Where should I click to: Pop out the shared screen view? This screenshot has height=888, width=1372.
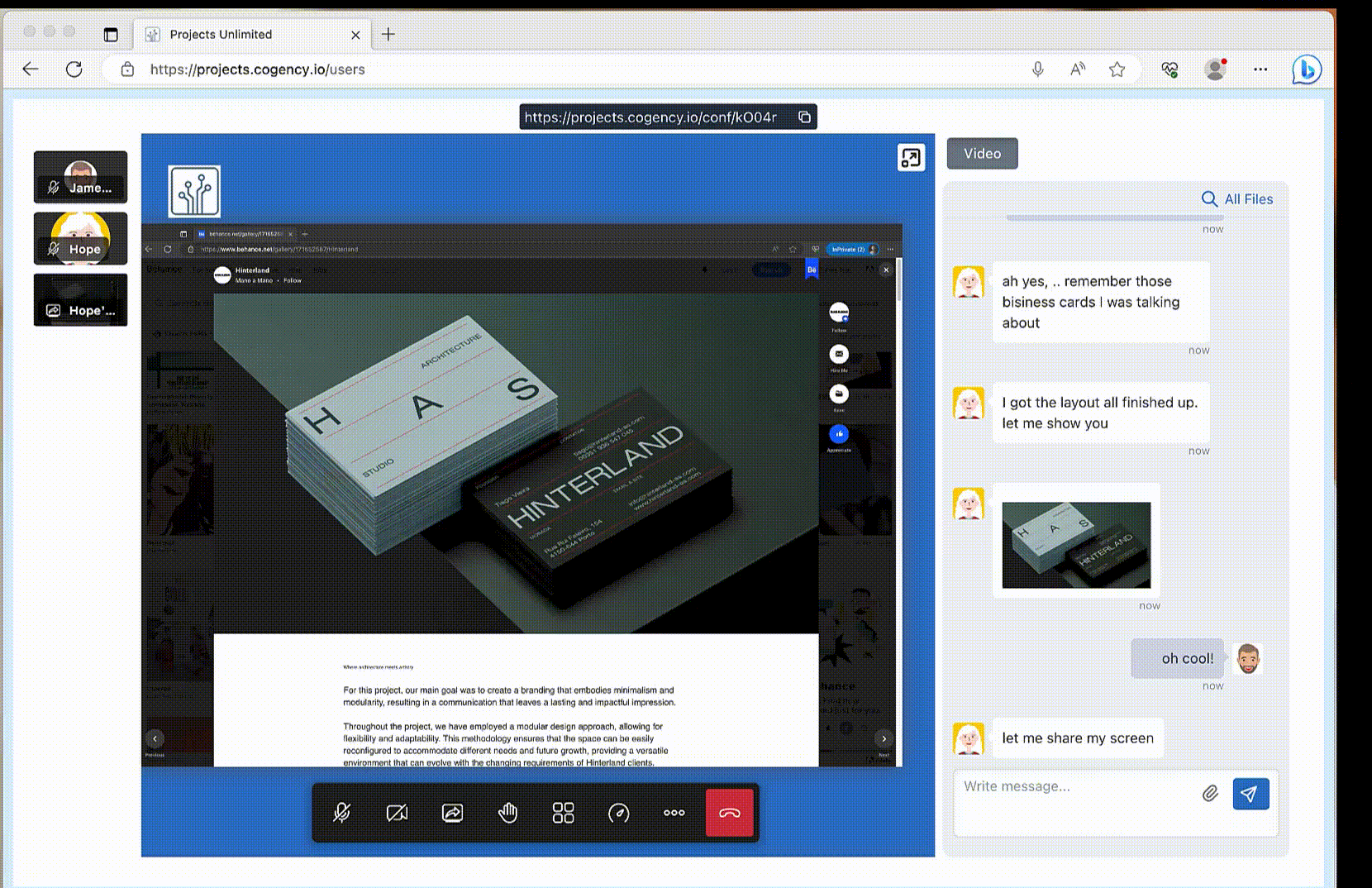[x=910, y=158]
